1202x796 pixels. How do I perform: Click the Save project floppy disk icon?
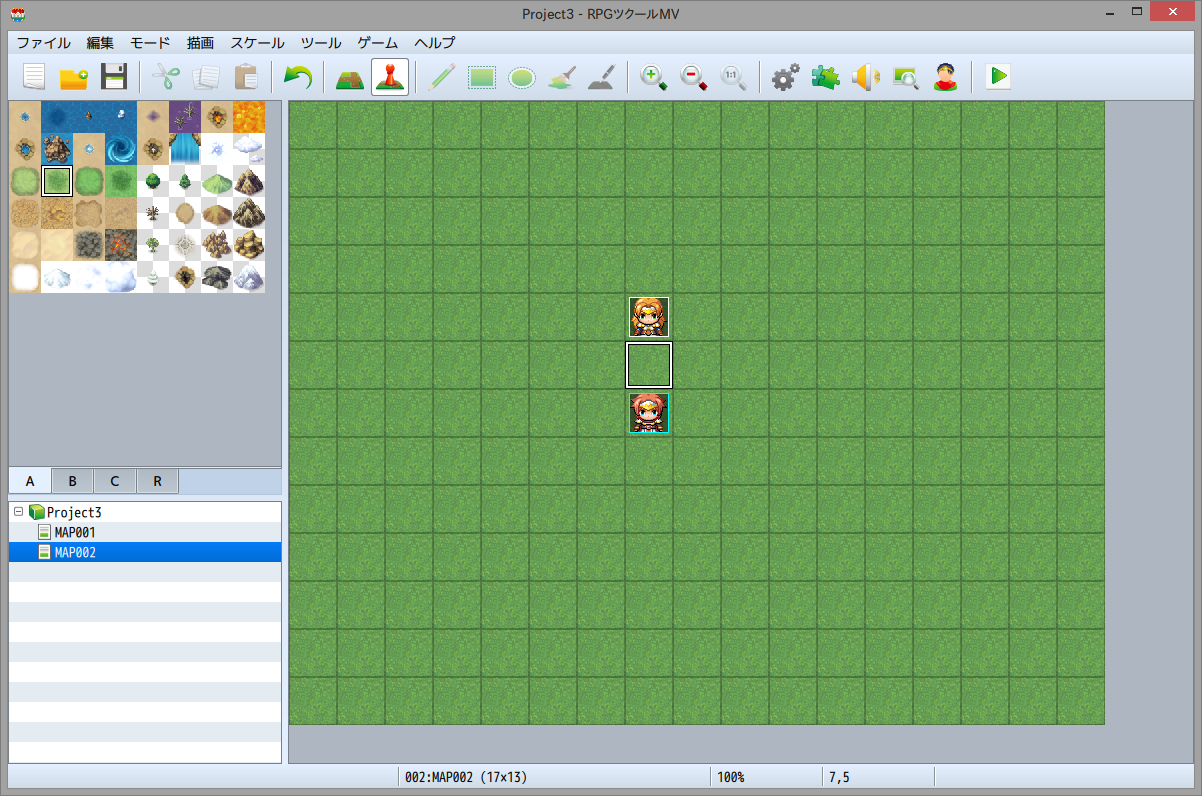[114, 77]
